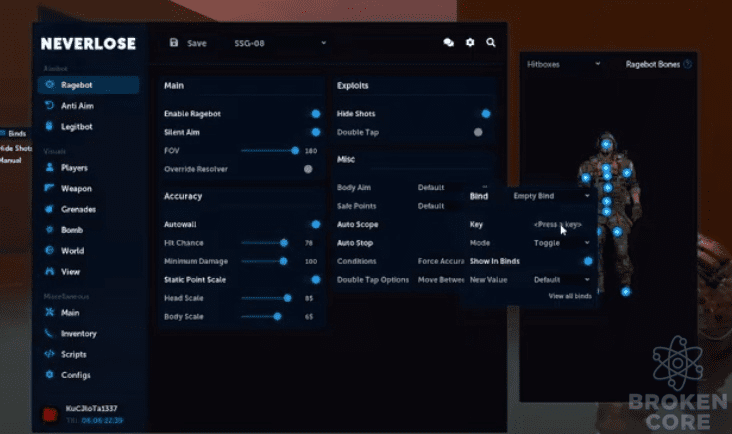This screenshot has height=434, width=732.
Task: Click the Ragebot Bones help icon
Action: pyautogui.click(x=687, y=64)
